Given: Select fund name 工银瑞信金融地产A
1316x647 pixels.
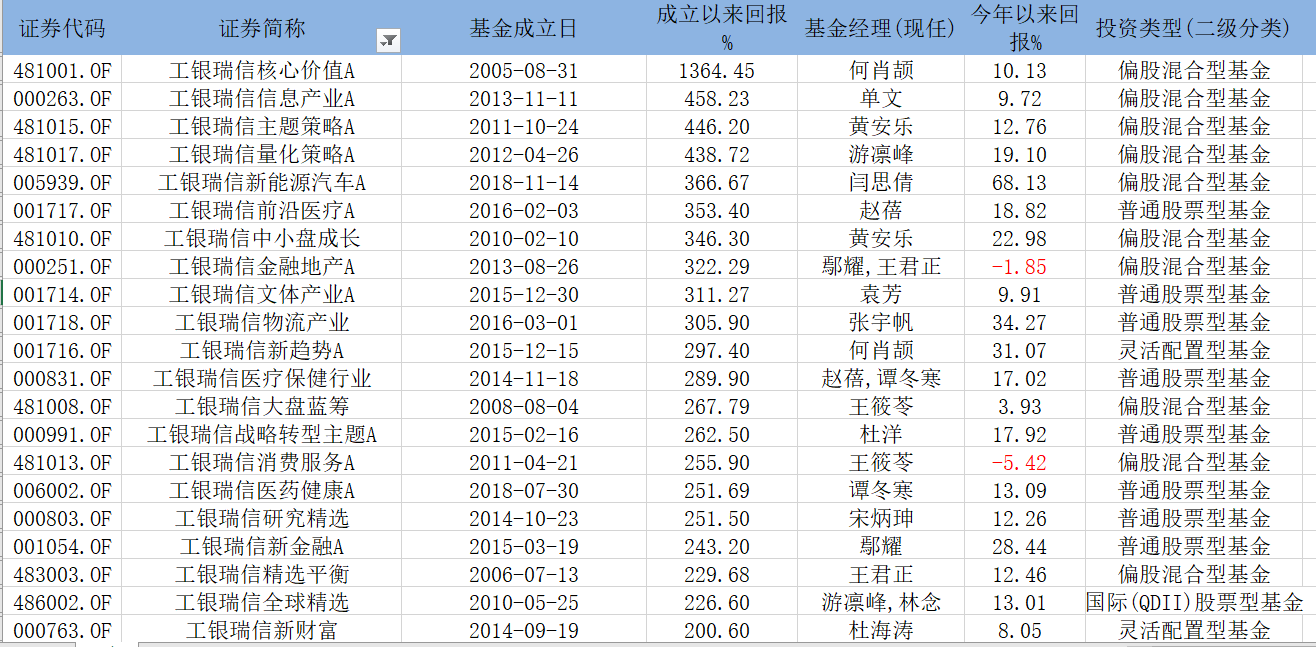Looking at the screenshot, I should click(x=262, y=266).
